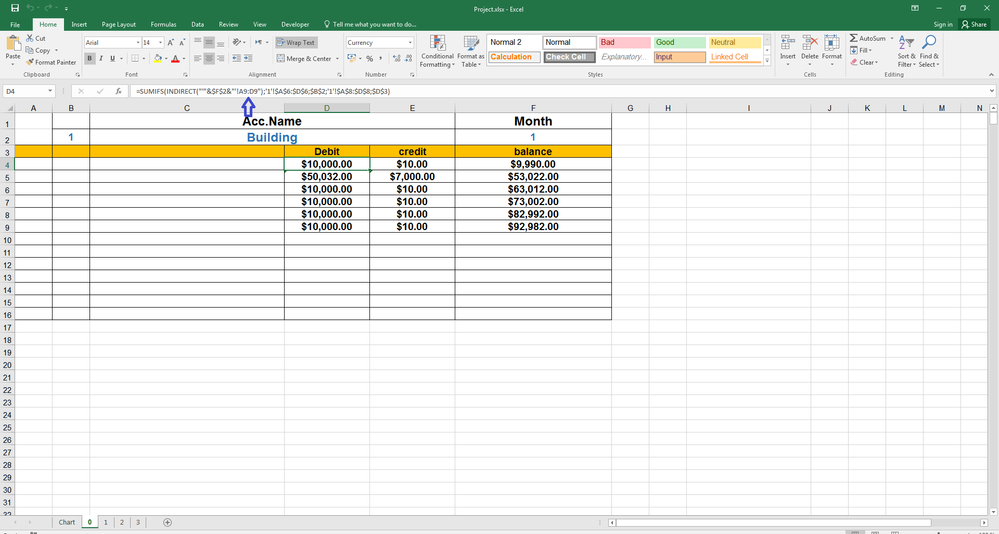Expand the formula bar
Viewport: 999px width, 534px height.
(991, 91)
